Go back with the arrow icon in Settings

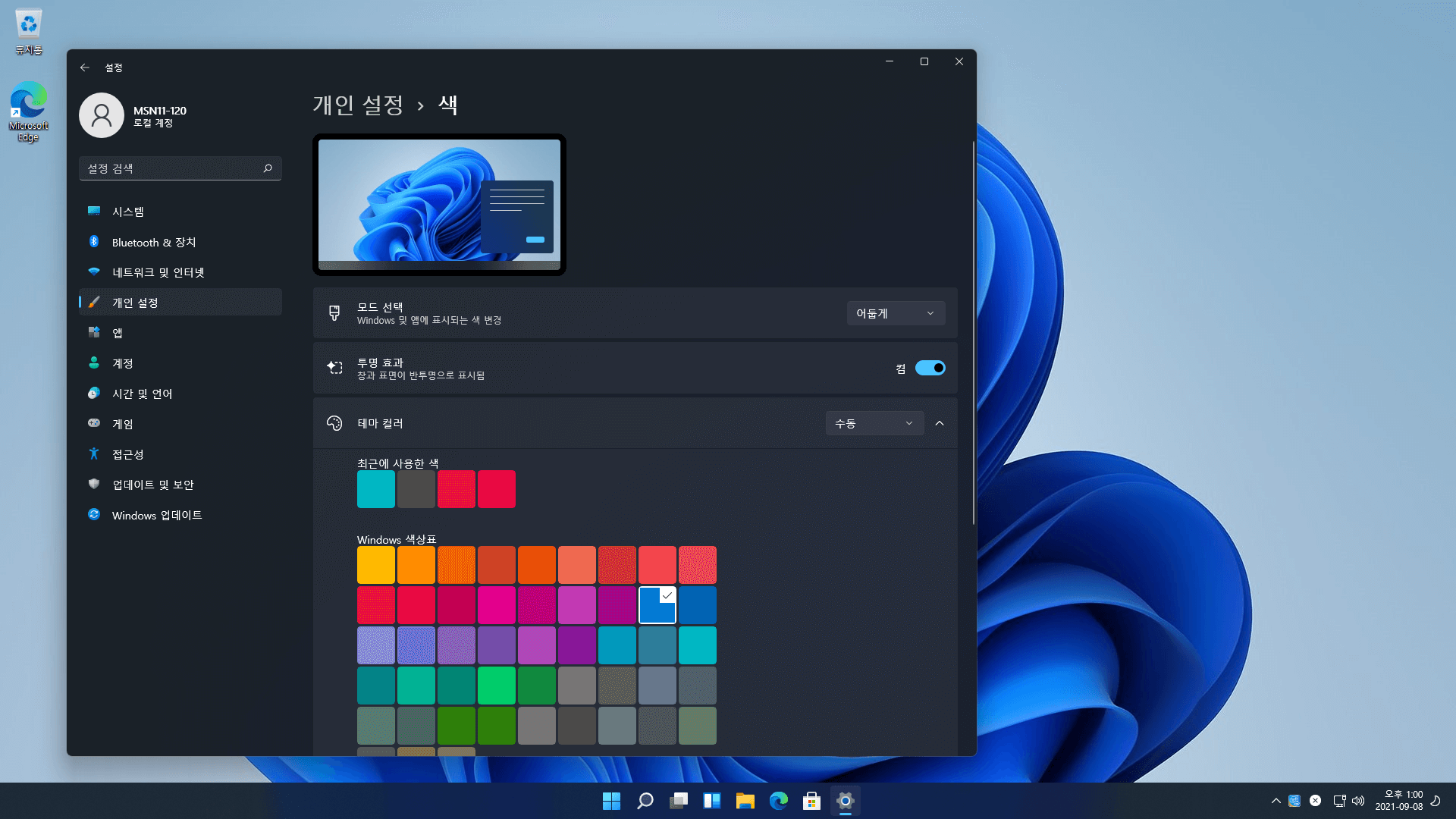[x=85, y=67]
